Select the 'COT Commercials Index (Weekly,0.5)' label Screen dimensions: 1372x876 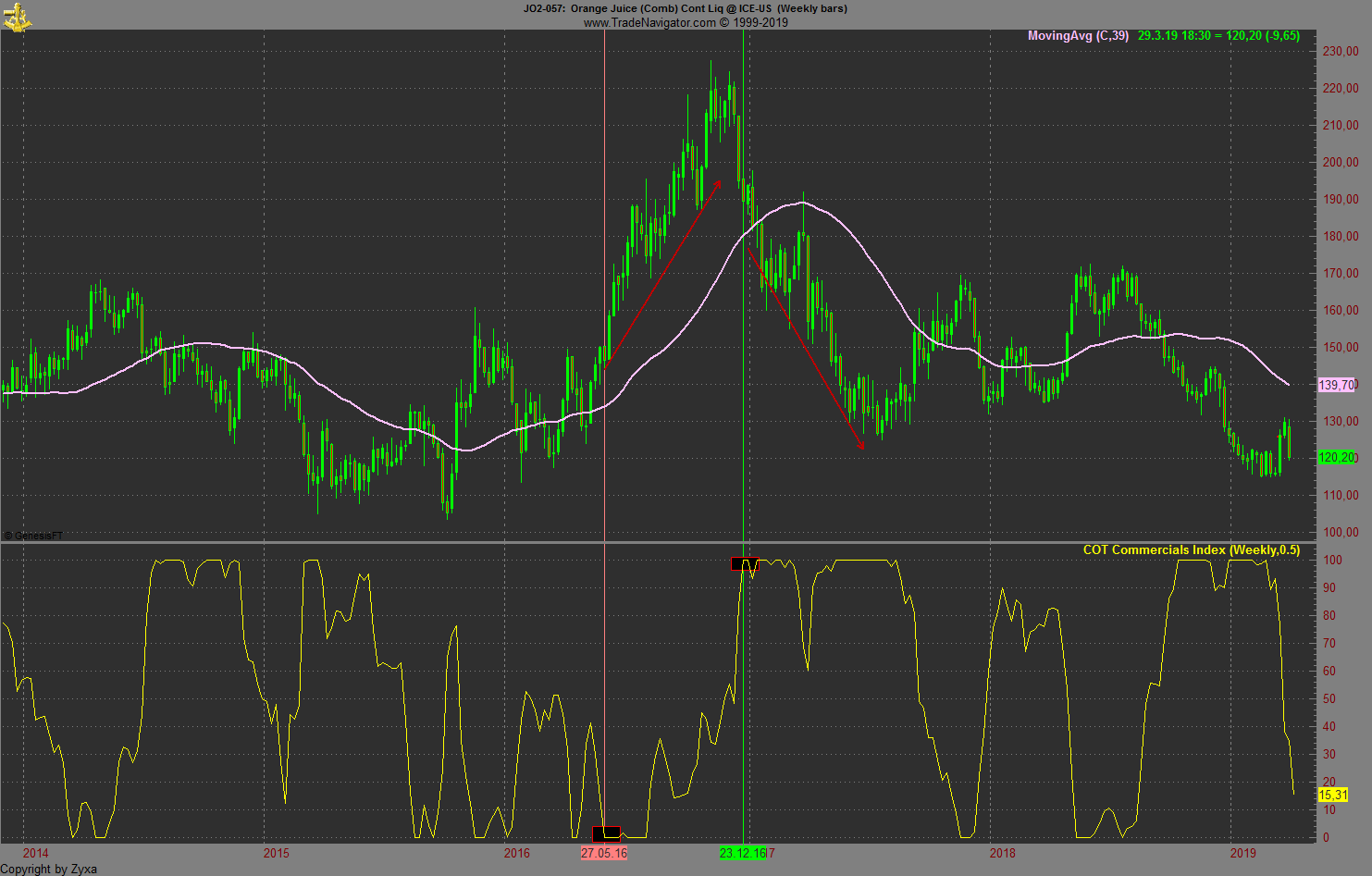tap(1192, 549)
